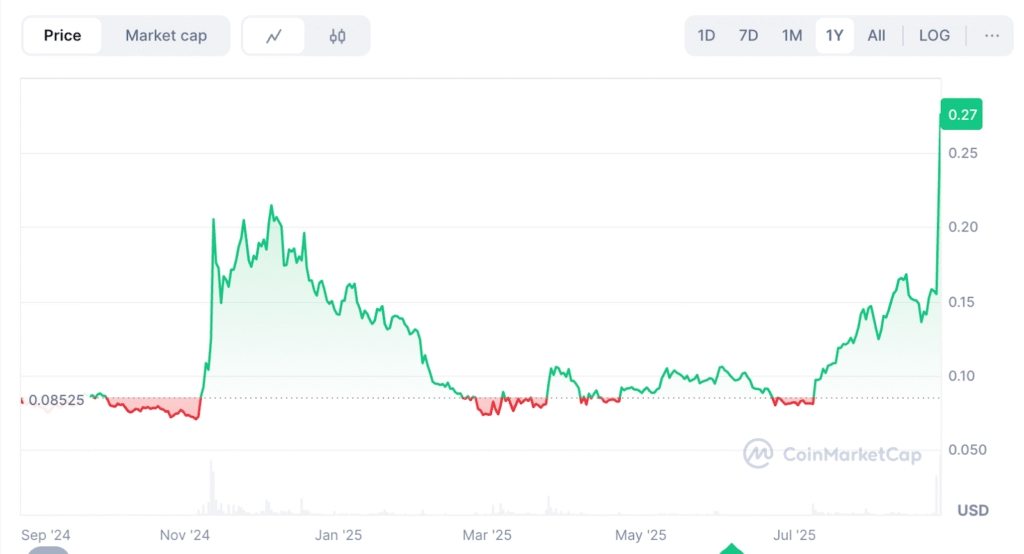Show the All time range
Image resolution: width=1024 pixels, height=554 pixels.
[876, 35]
